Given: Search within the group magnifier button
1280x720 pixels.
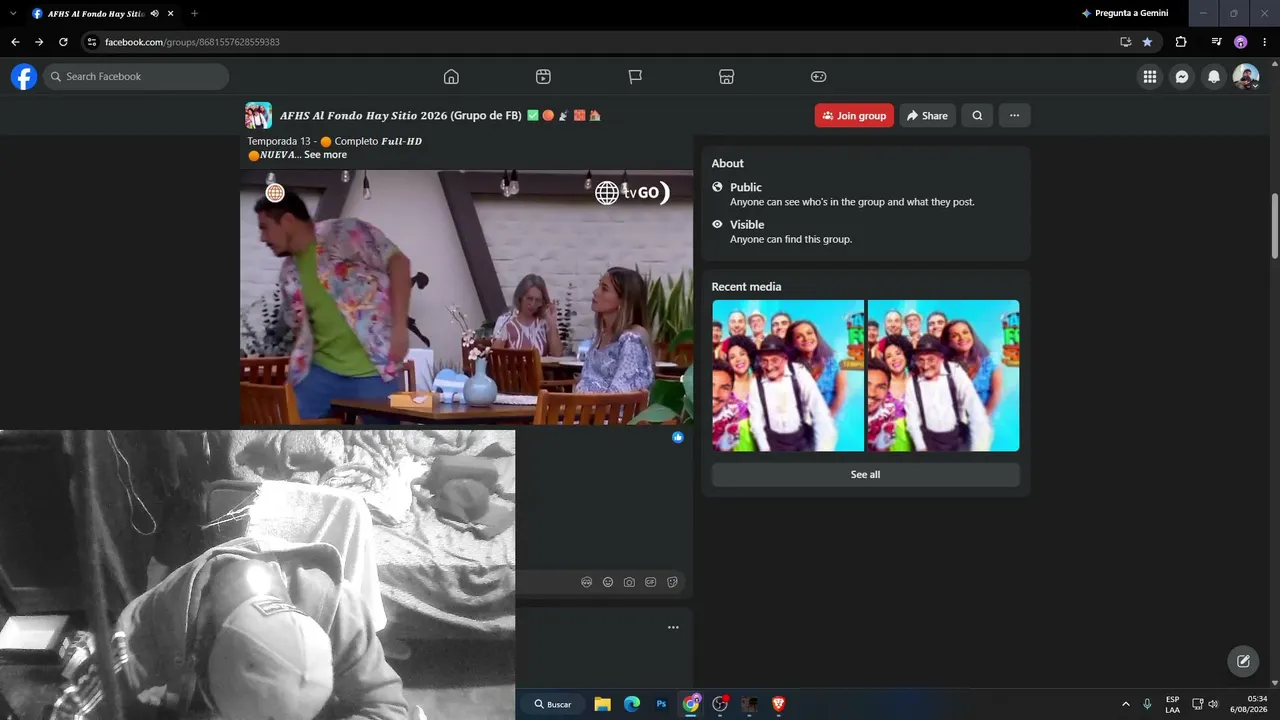Looking at the screenshot, I should pos(977,116).
